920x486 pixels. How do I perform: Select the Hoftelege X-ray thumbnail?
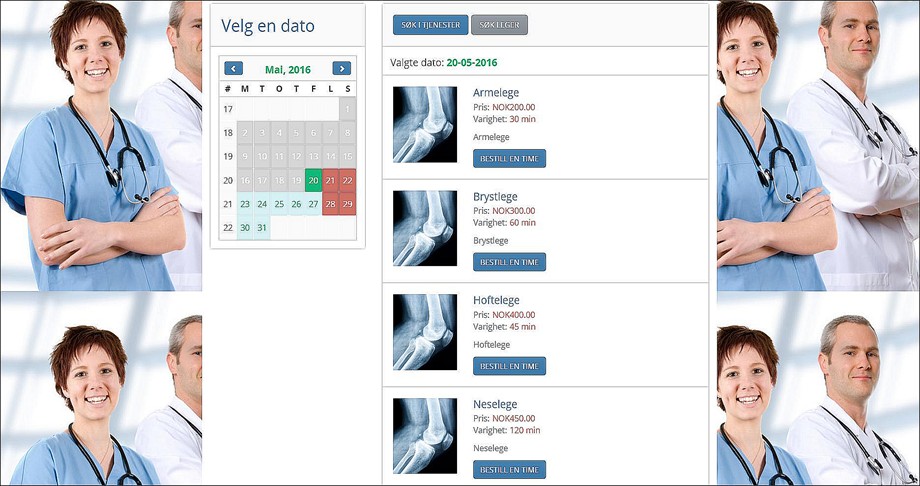tap(424, 332)
